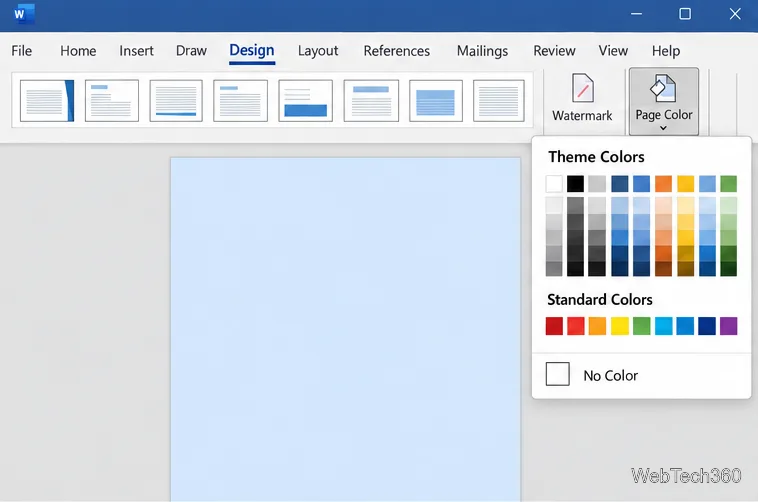This screenshot has height=502, width=758.
Task: Choose the dark navy blue theme color
Action: (620, 184)
